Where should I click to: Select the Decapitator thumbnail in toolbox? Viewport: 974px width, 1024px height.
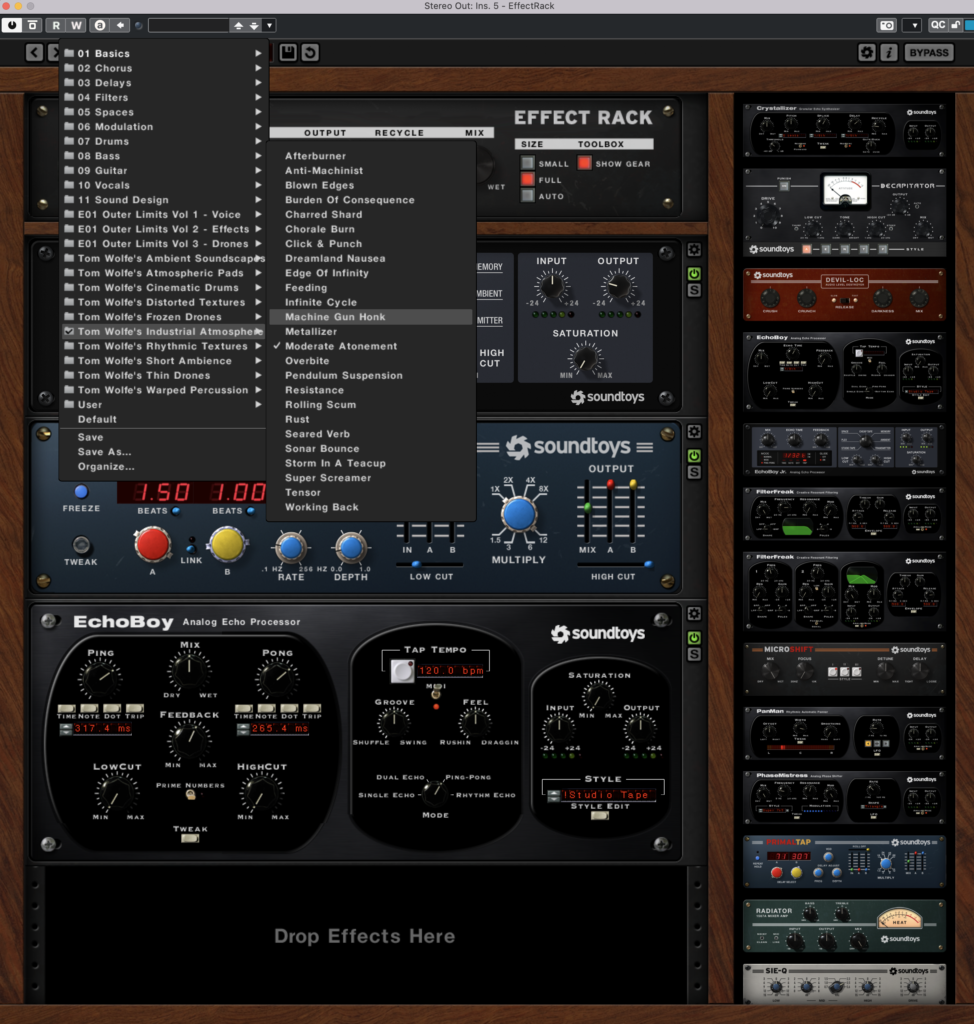(x=845, y=212)
